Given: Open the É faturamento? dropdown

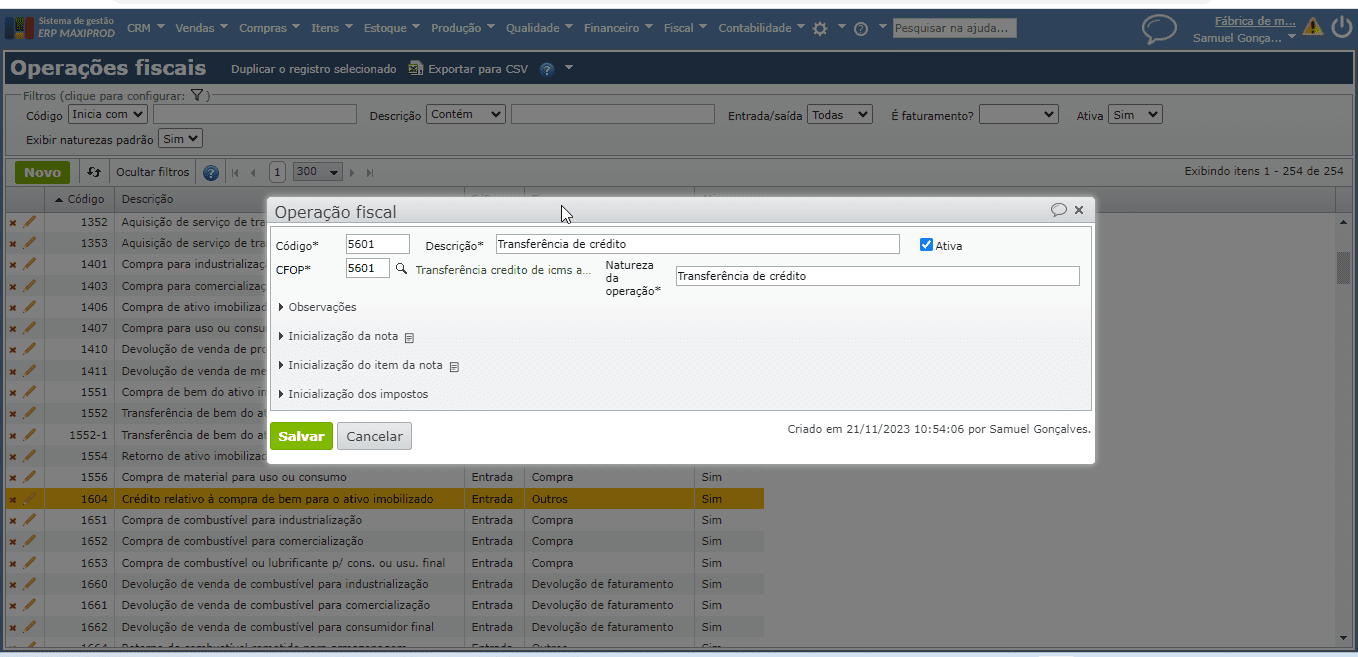Looking at the screenshot, I should 1018,115.
